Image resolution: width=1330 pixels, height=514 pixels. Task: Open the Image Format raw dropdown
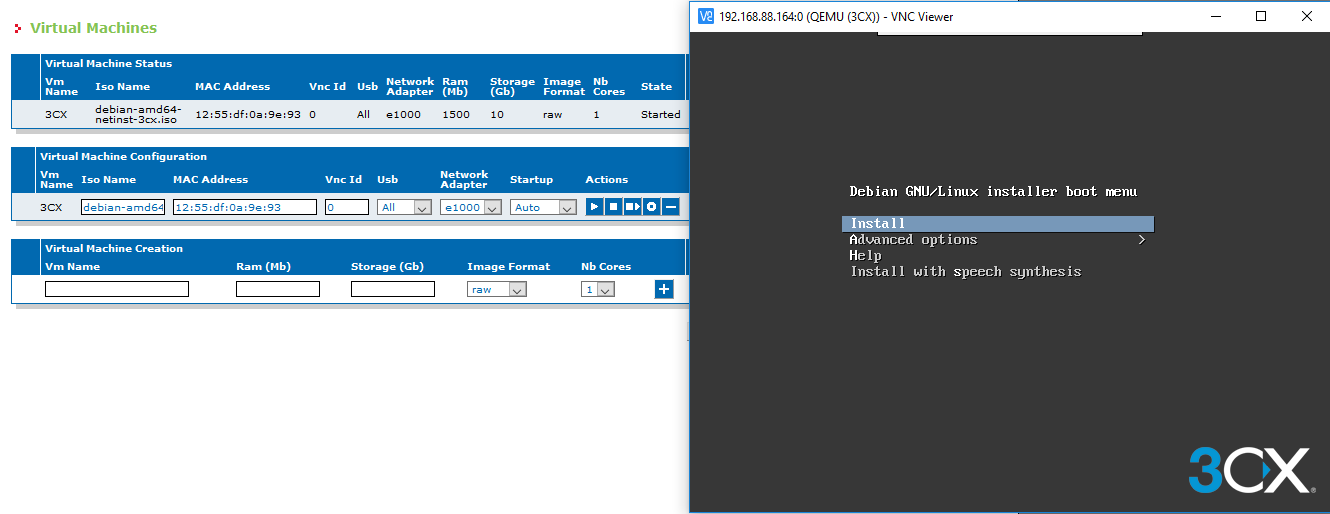click(x=497, y=289)
